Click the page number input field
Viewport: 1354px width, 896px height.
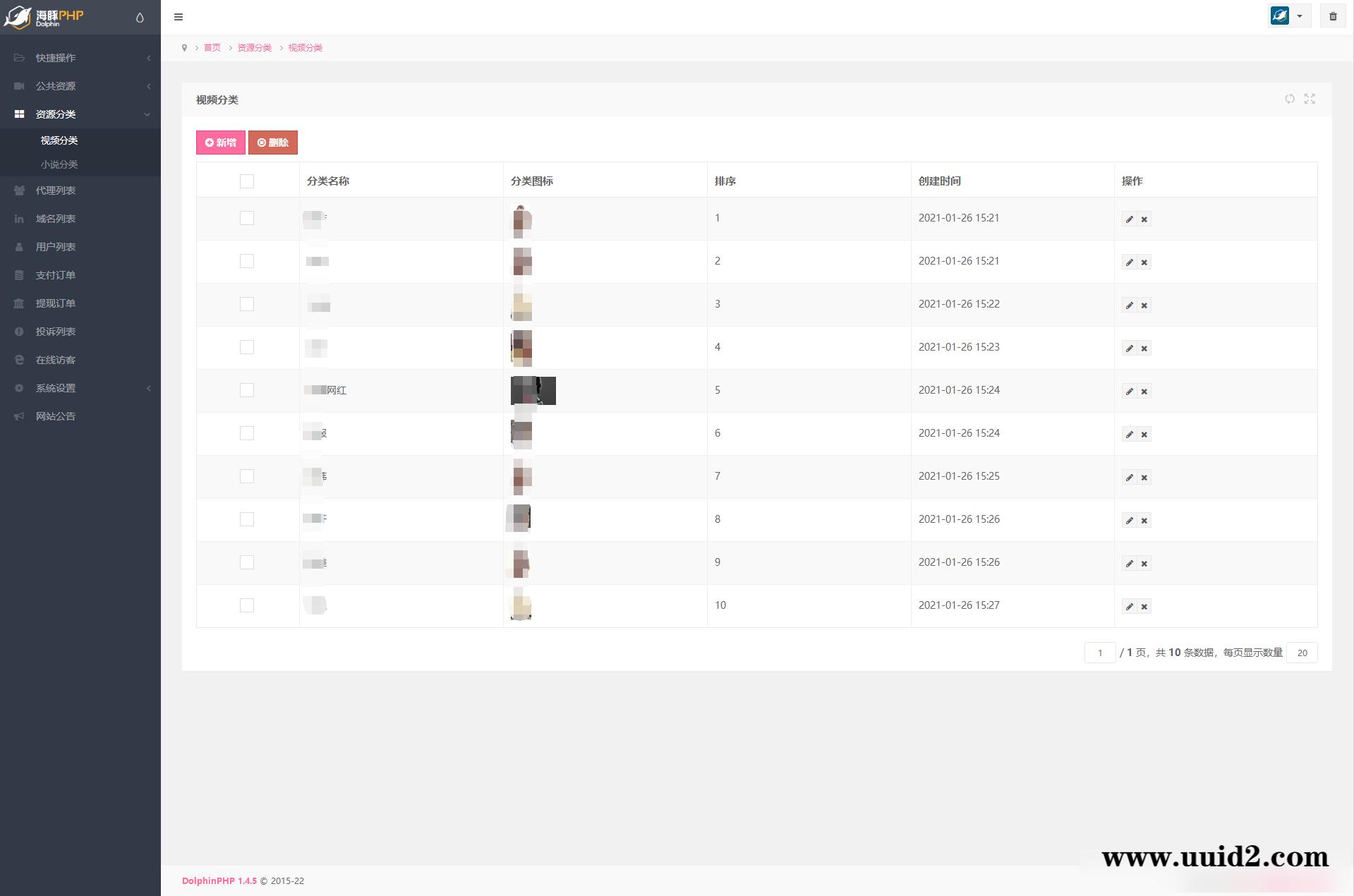[1099, 653]
